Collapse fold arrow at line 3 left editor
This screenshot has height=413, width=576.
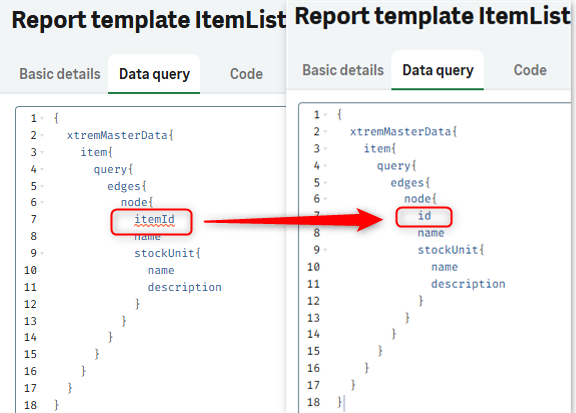[42, 152]
